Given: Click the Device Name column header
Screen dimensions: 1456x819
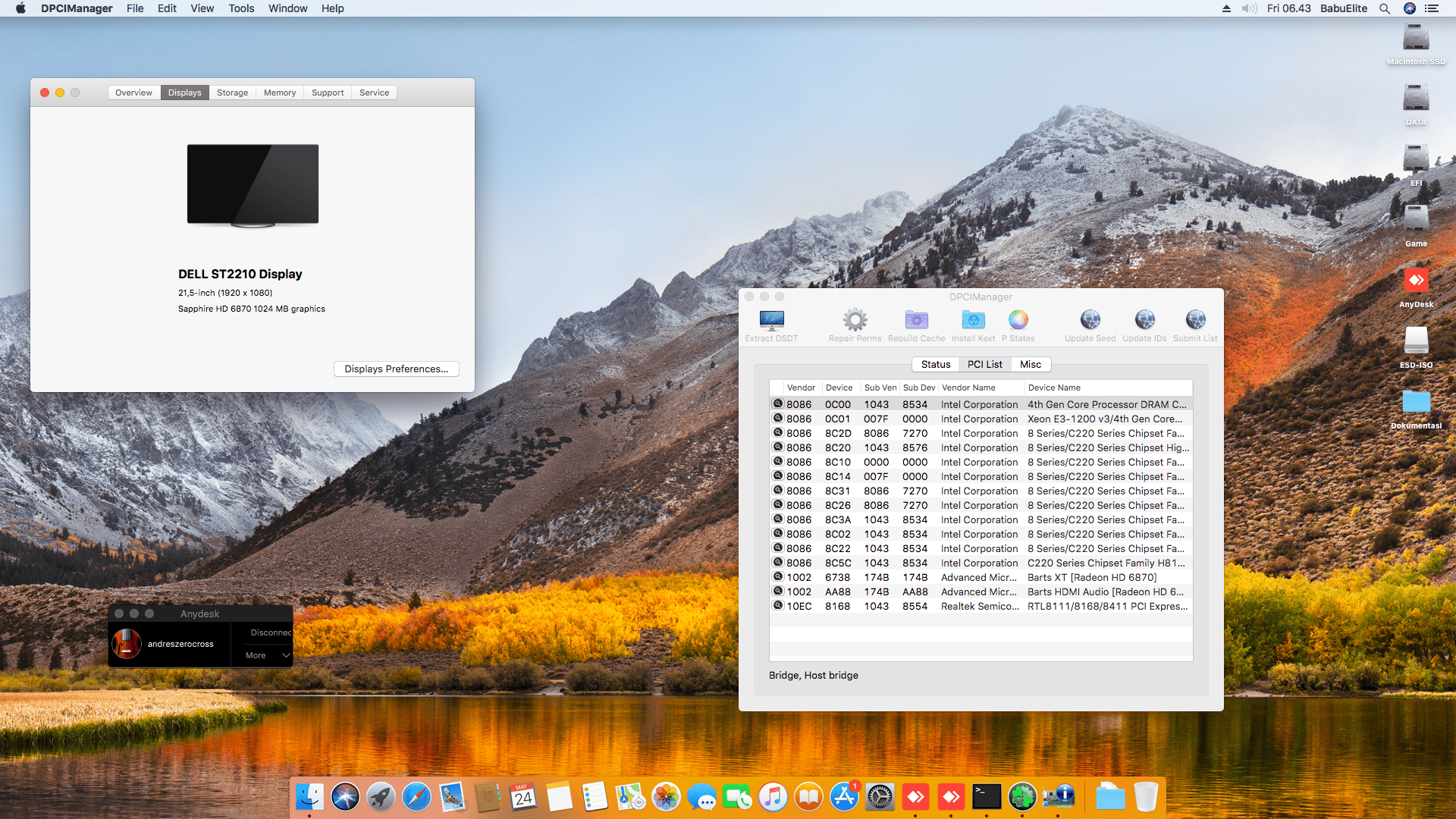Looking at the screenshot, I should point(1054,388).
